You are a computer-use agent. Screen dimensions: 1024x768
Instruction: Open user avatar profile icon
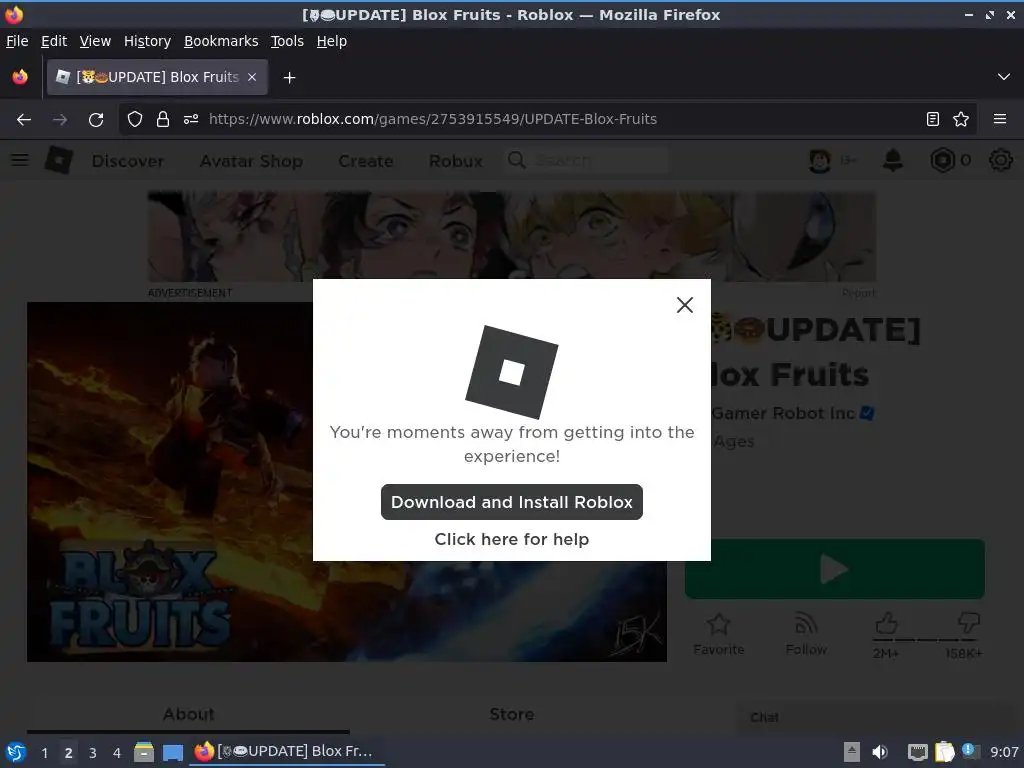[820, 161]
